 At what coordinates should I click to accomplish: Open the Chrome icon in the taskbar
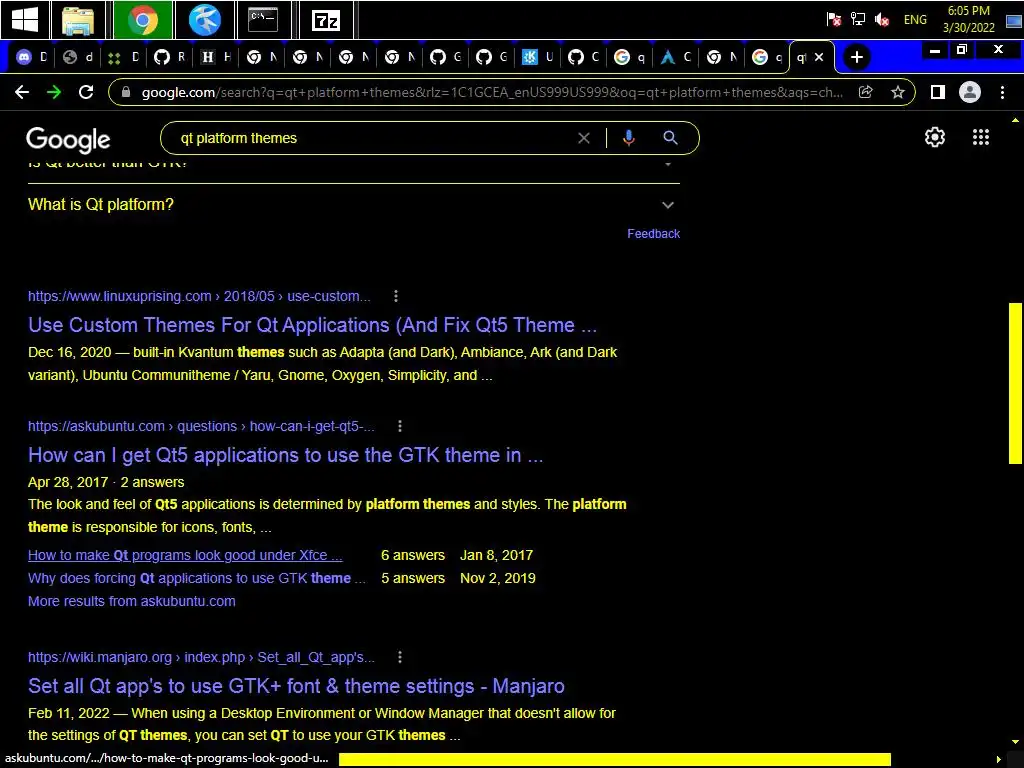[x=142, y=20]
